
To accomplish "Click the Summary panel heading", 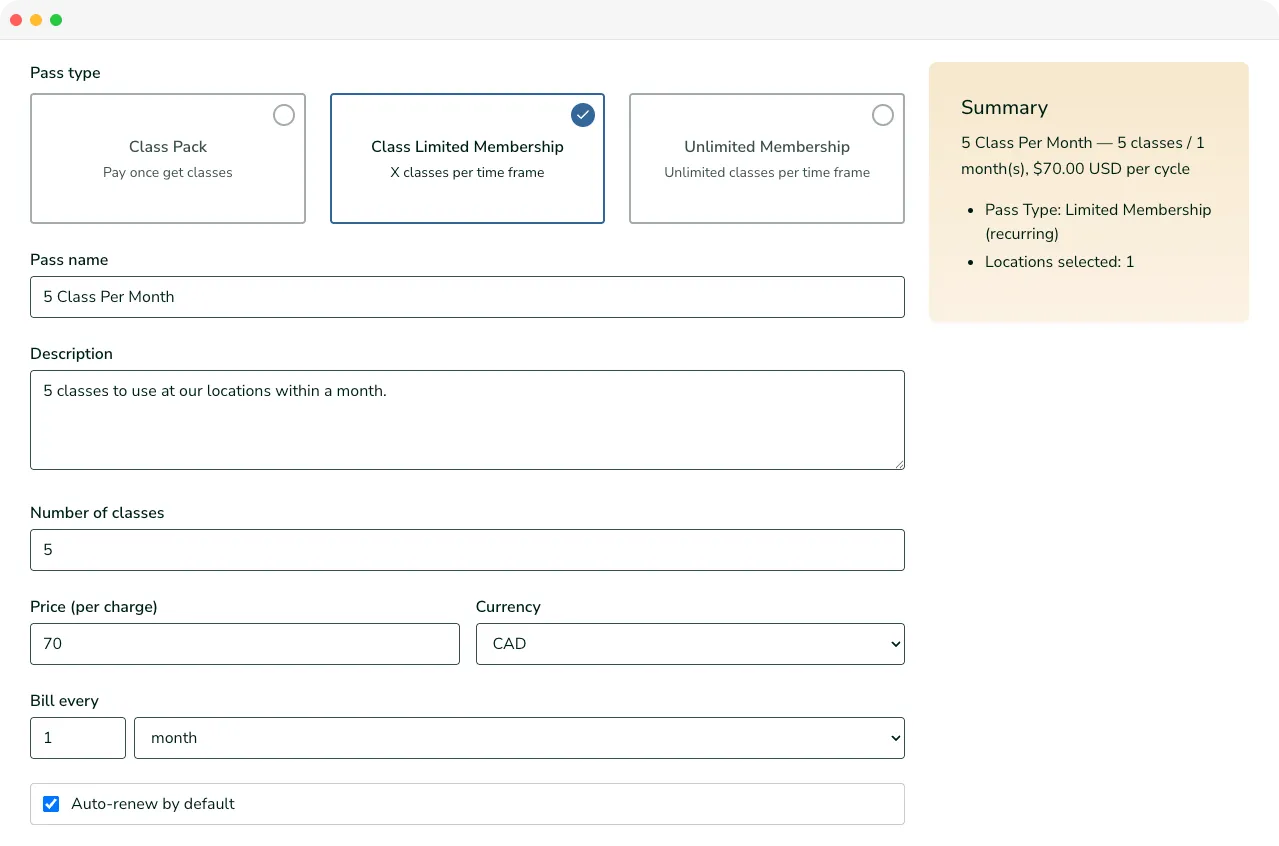I will (1004, 107).
